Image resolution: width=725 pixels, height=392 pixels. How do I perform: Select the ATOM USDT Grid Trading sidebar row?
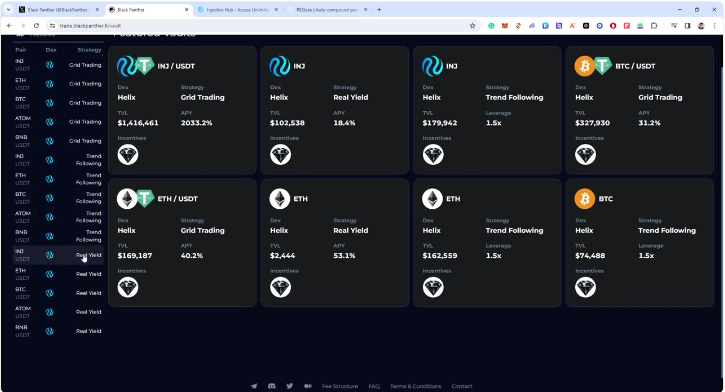click(x=58, y=122)
